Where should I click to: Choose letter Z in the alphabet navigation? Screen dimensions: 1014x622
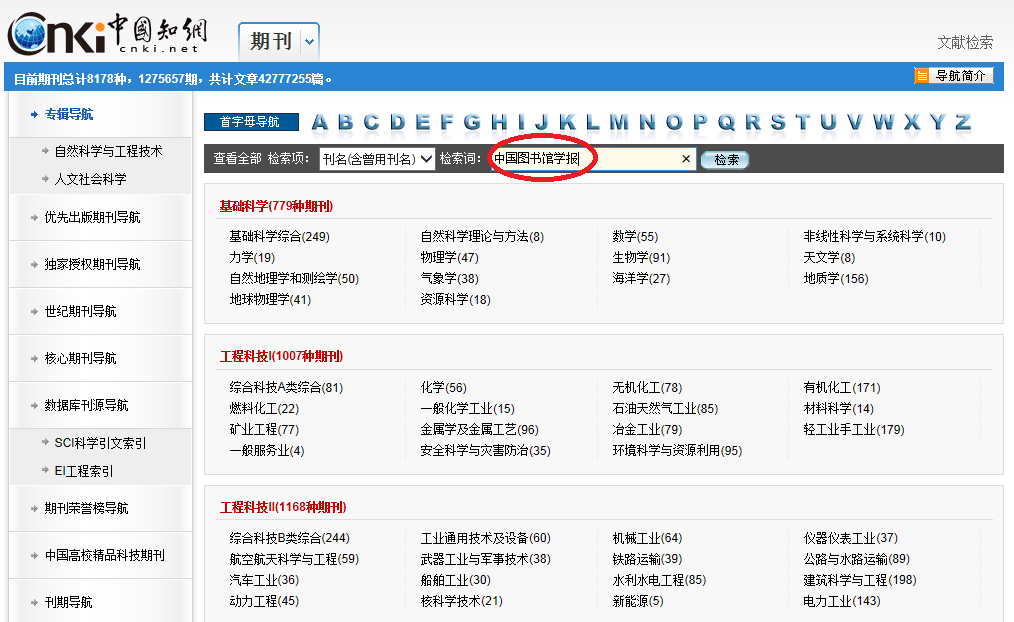962,123
